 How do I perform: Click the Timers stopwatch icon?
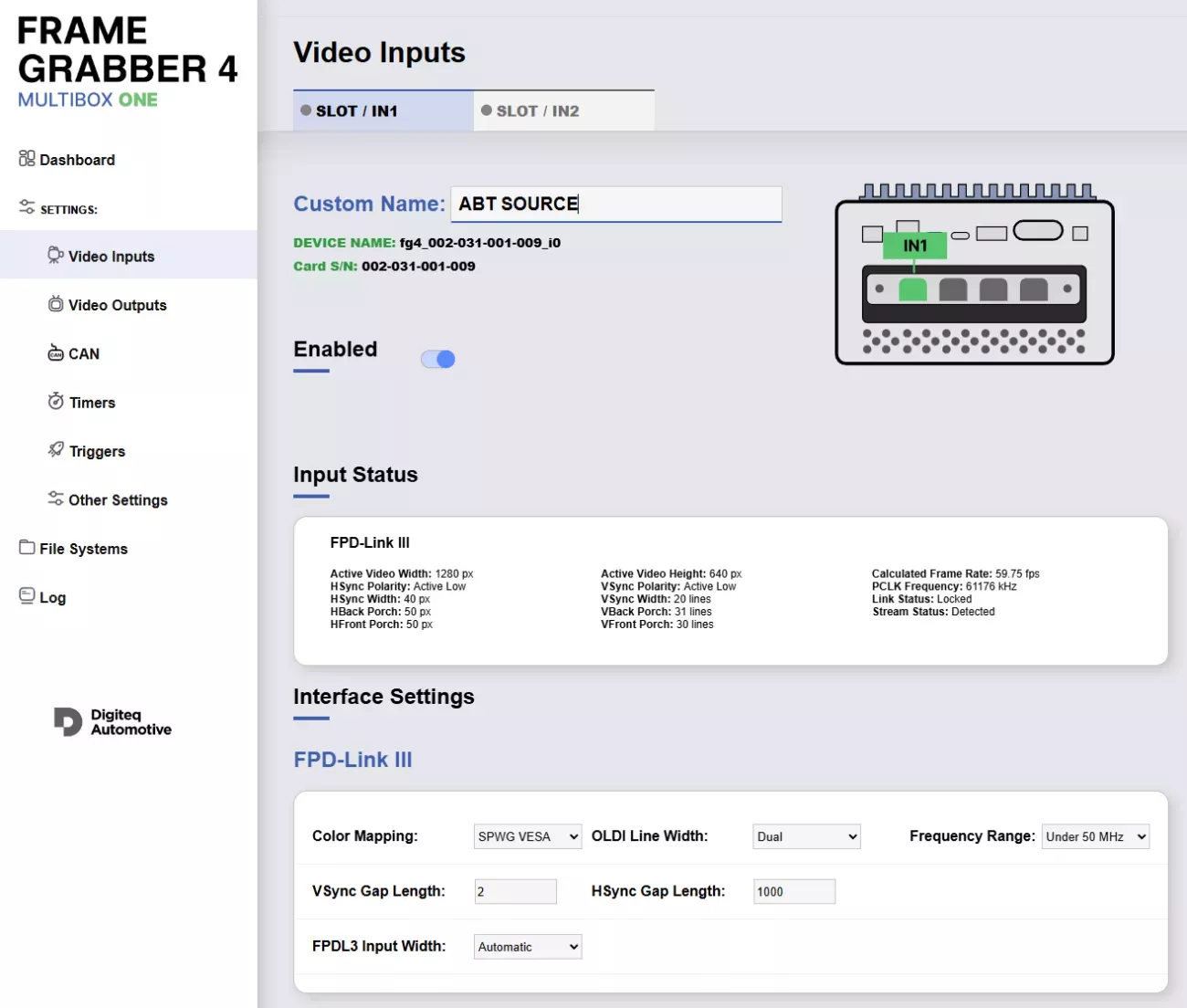[x=56, y=402]
